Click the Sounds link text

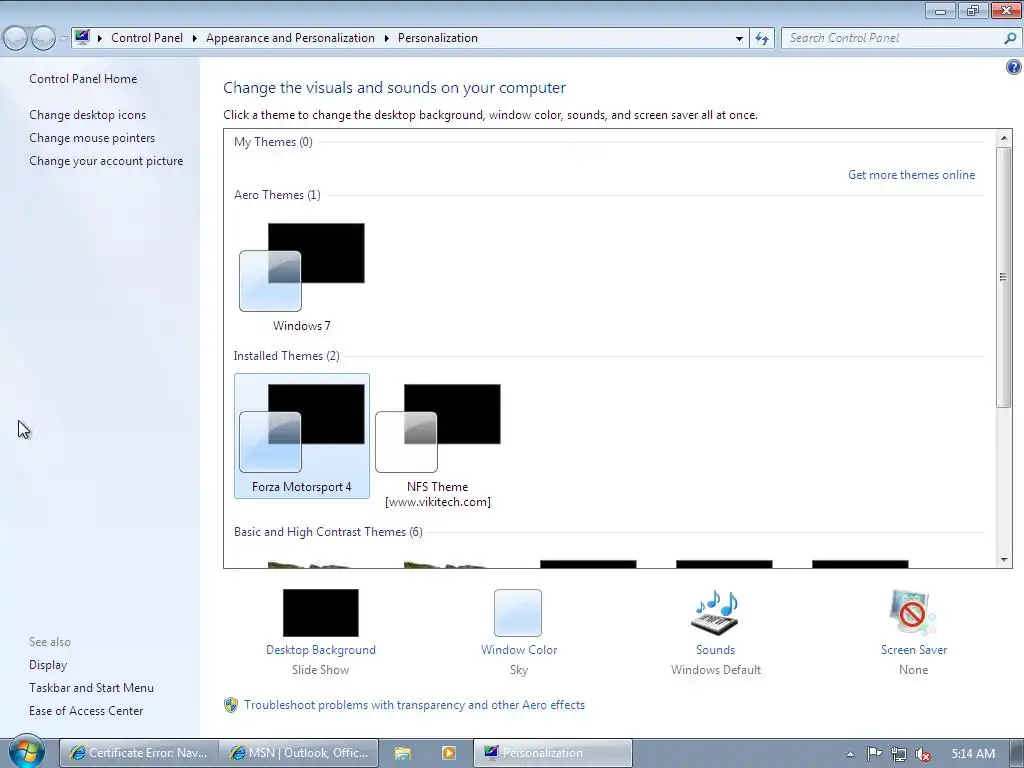pos(715,650)
